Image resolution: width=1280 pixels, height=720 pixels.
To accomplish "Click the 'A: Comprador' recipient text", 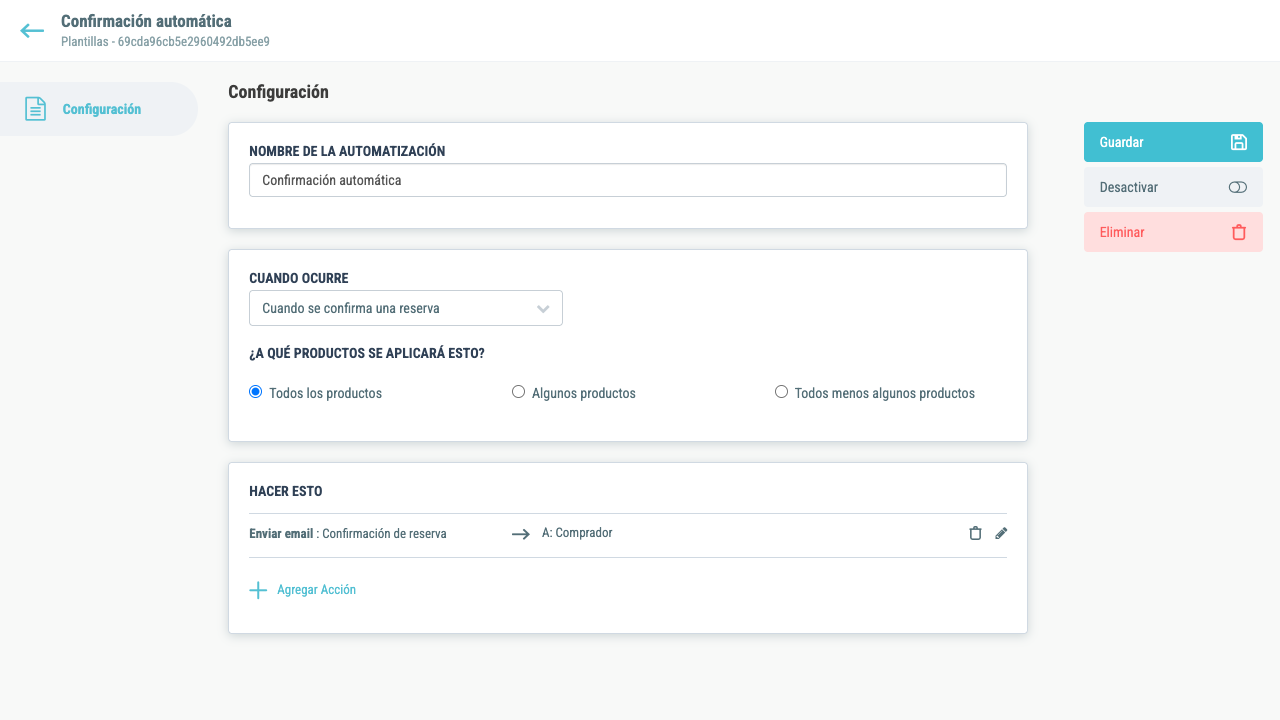I will (577, 533).
